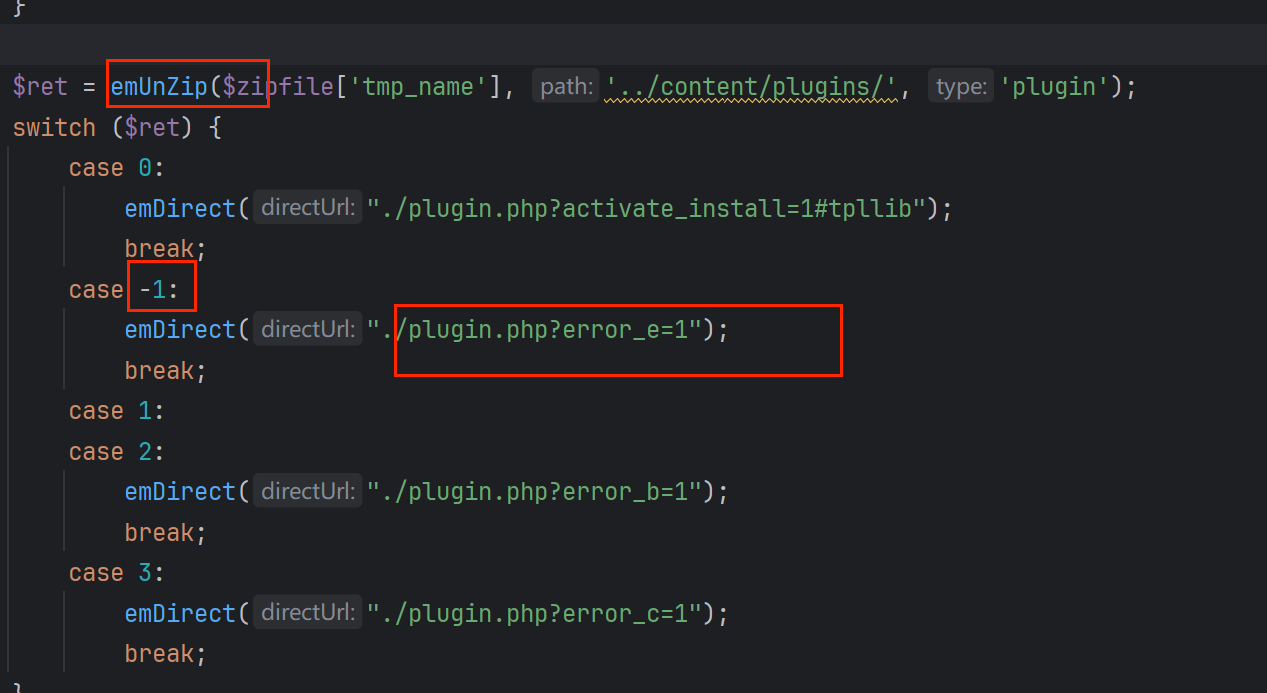This screenshot has height=693, width=1267.
Task: Place cursor on $ret assignment variable
Action: 40,87
